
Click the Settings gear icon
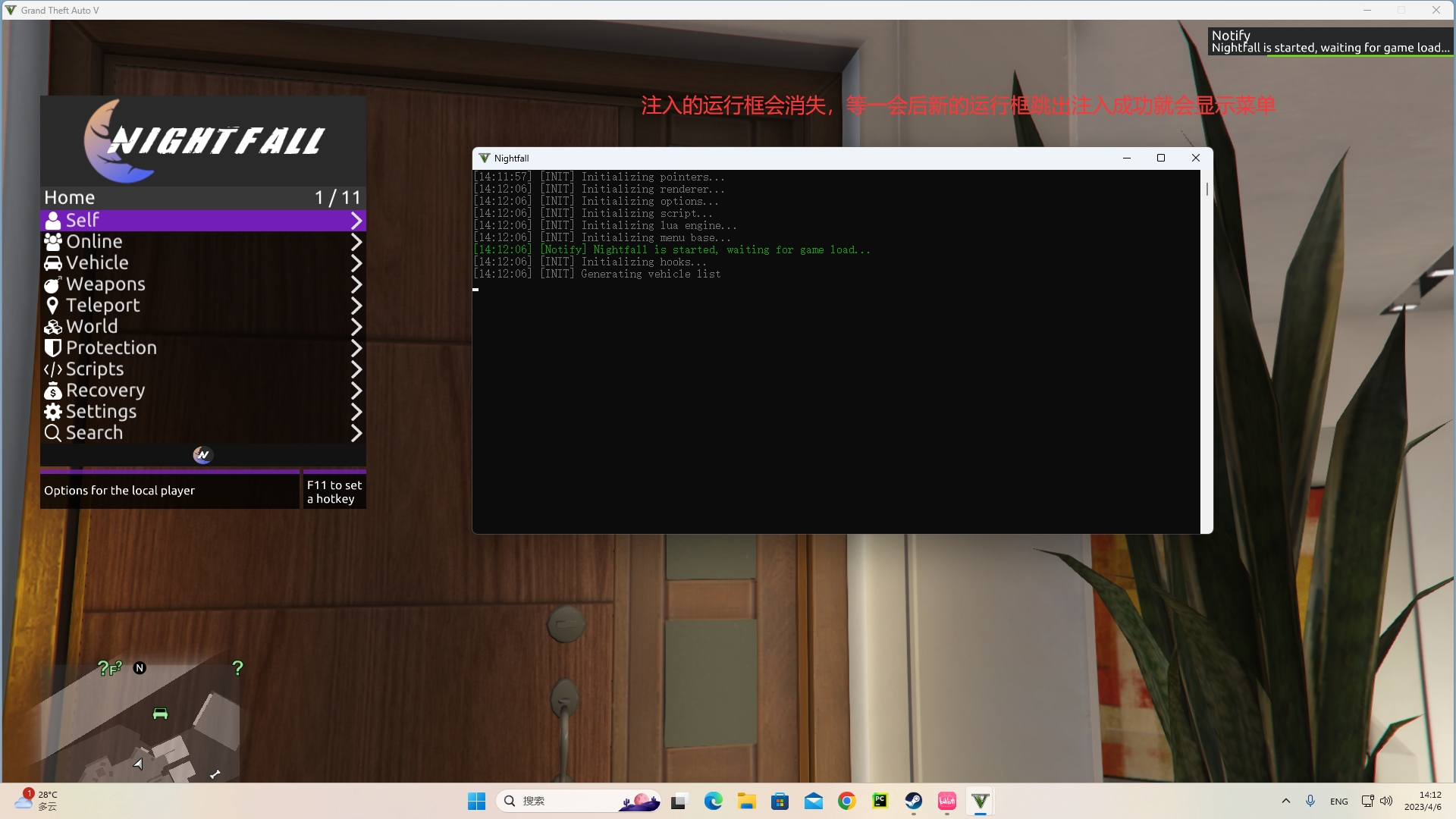(52, 412)
